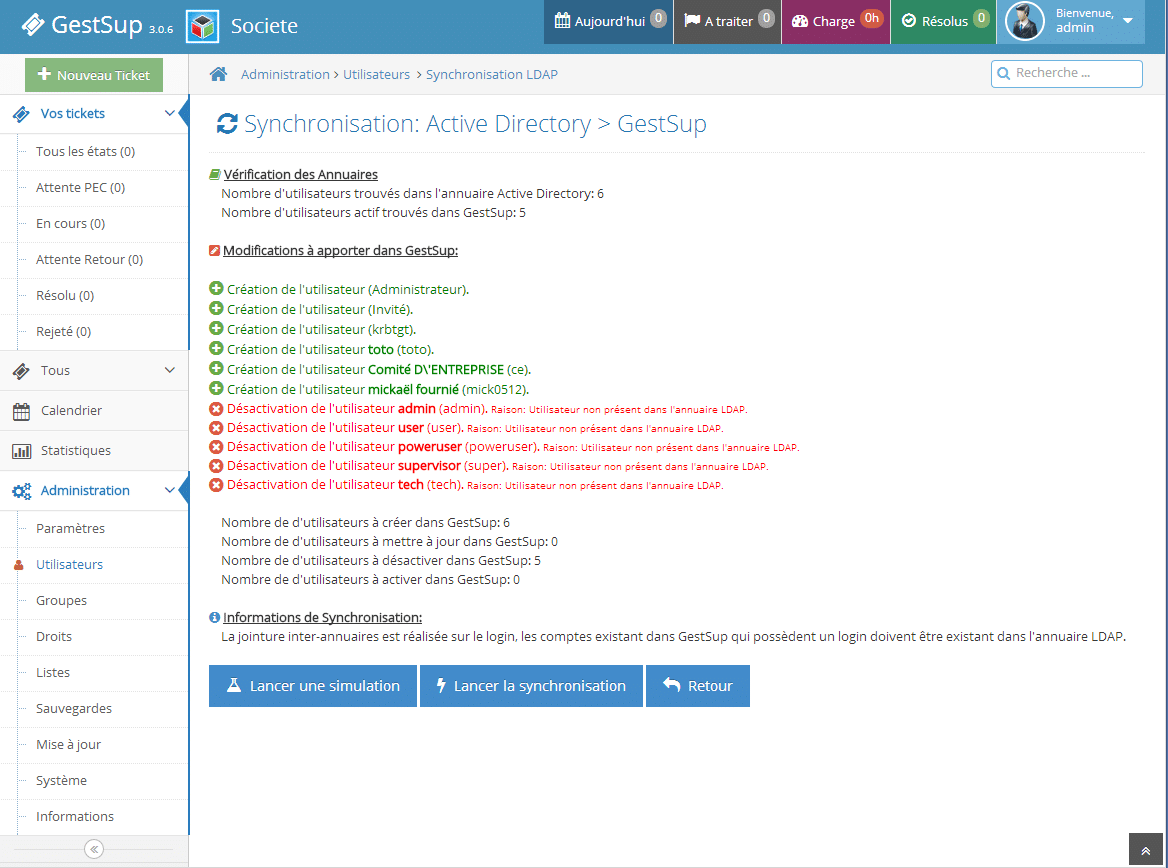Click the red X for admin deactivation
1168x868 pixels.
[x=216, y=409]
